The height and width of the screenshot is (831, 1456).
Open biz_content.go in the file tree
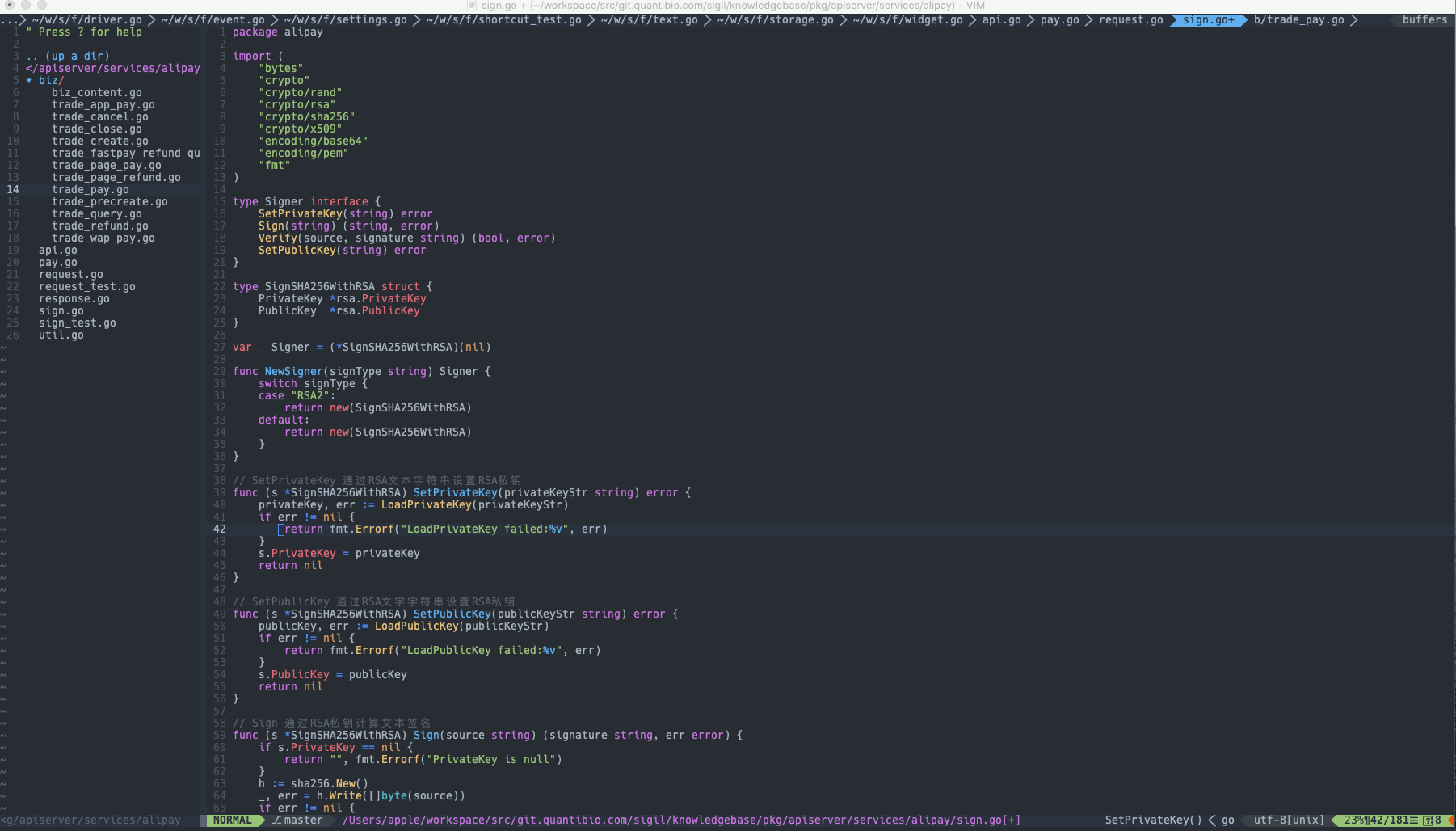pos(97,92)
